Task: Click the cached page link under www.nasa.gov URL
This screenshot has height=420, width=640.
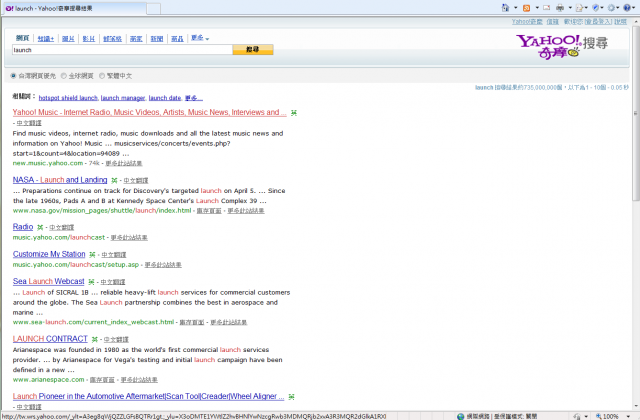Action: [209, 211]
